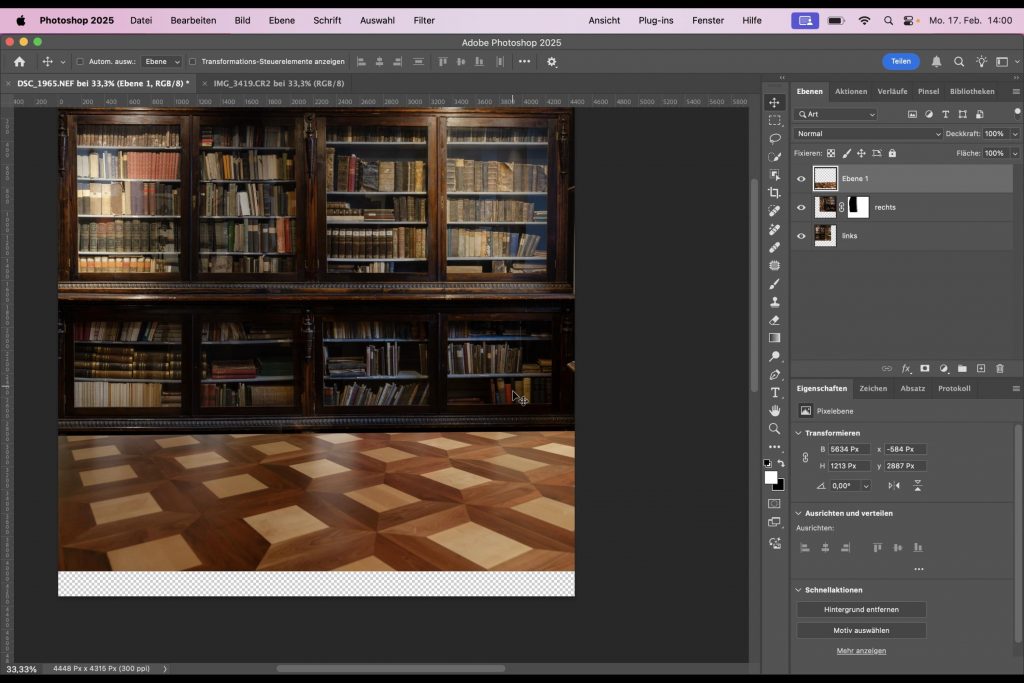Collapse the Schnellaktionen section

point(798,590)
